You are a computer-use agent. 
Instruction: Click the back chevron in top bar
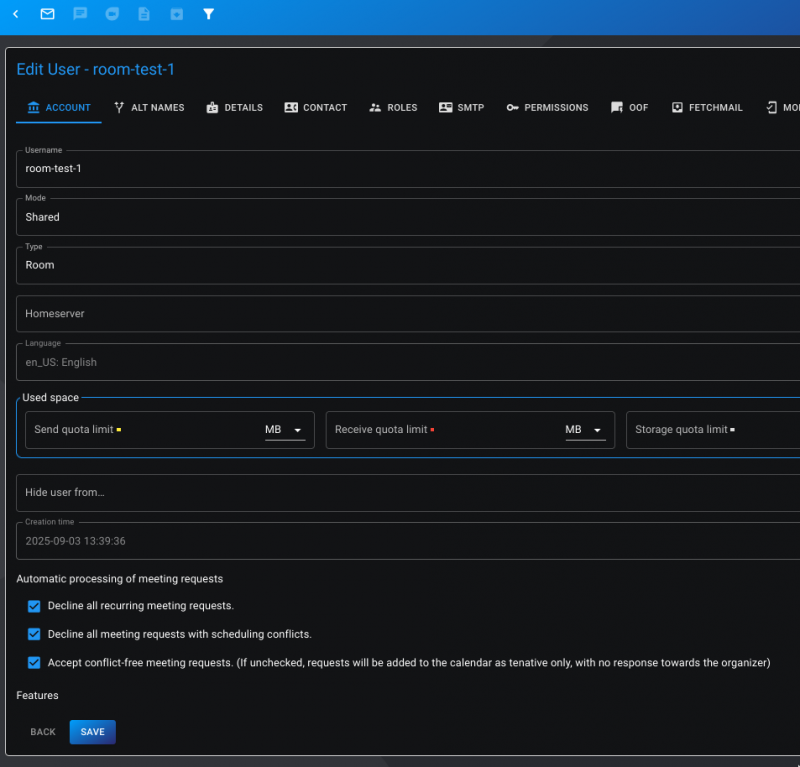click(16, 14)
